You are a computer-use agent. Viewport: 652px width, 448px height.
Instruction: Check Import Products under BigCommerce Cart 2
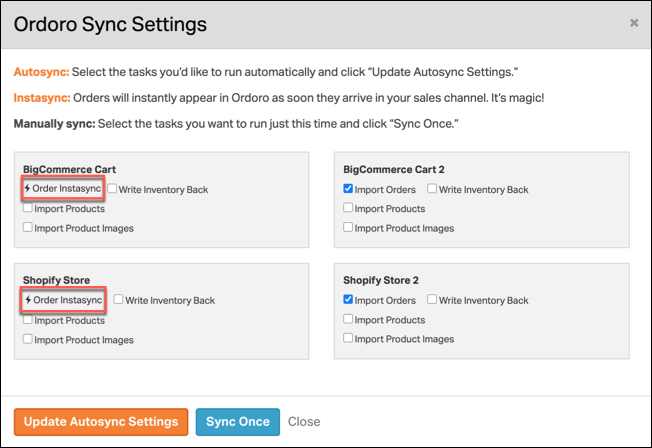click(x=348, y=208)
